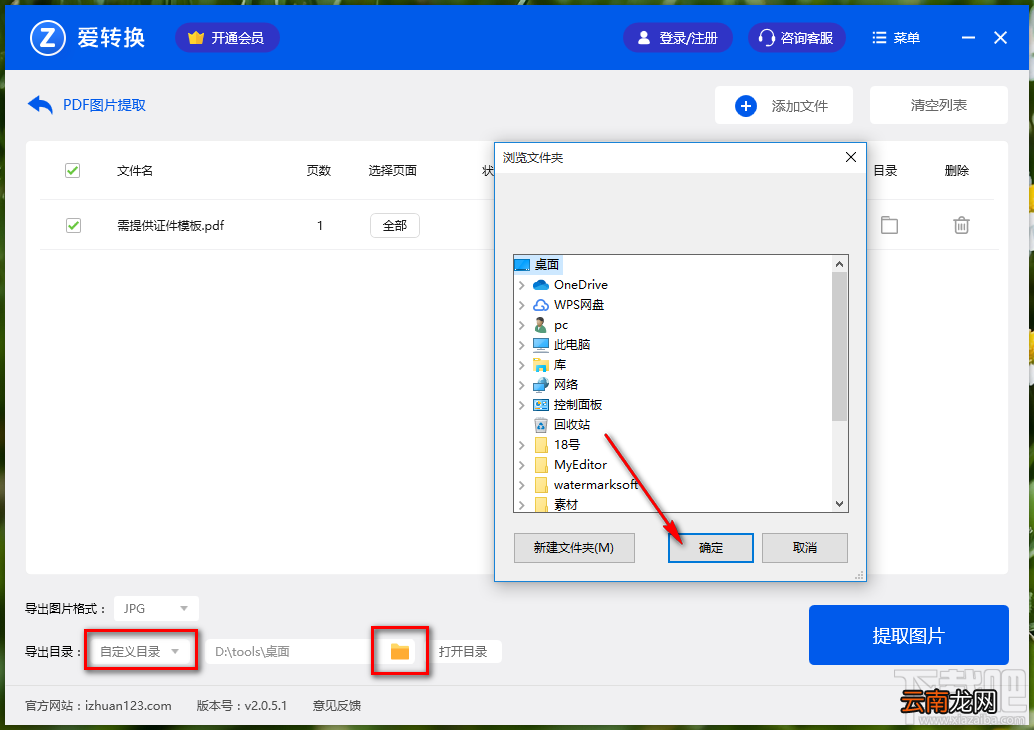Click the D:\tools\桌面 path field

pyautogui.click(x=290, y=652)
